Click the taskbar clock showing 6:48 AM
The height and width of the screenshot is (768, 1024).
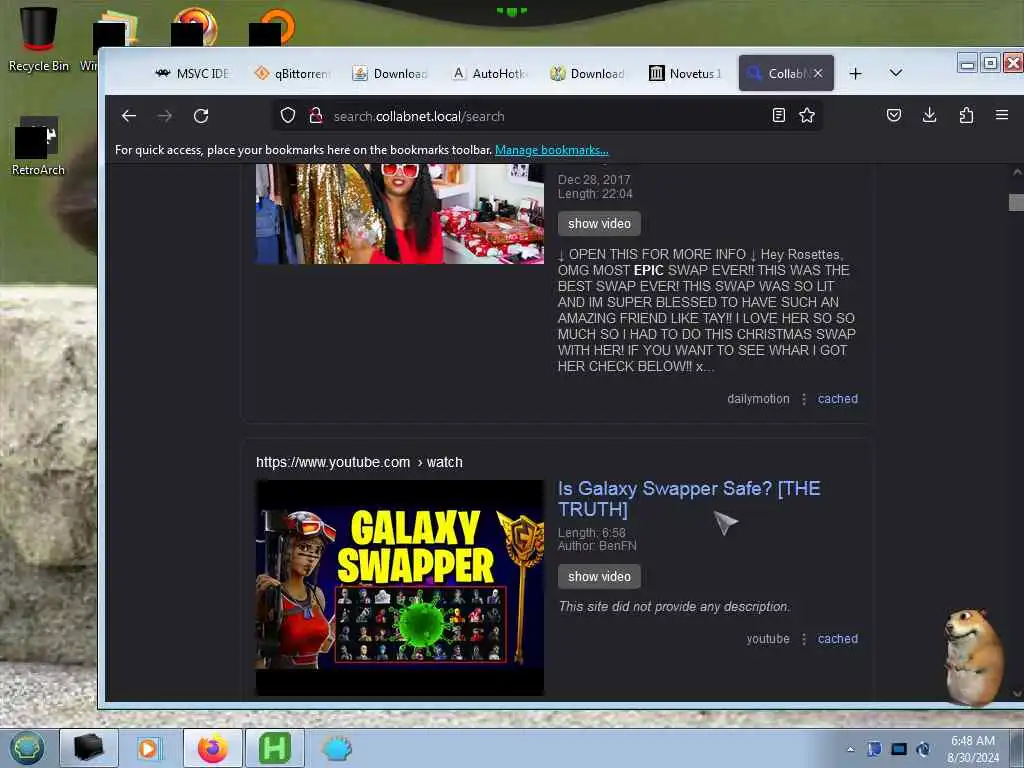[973, 749]
